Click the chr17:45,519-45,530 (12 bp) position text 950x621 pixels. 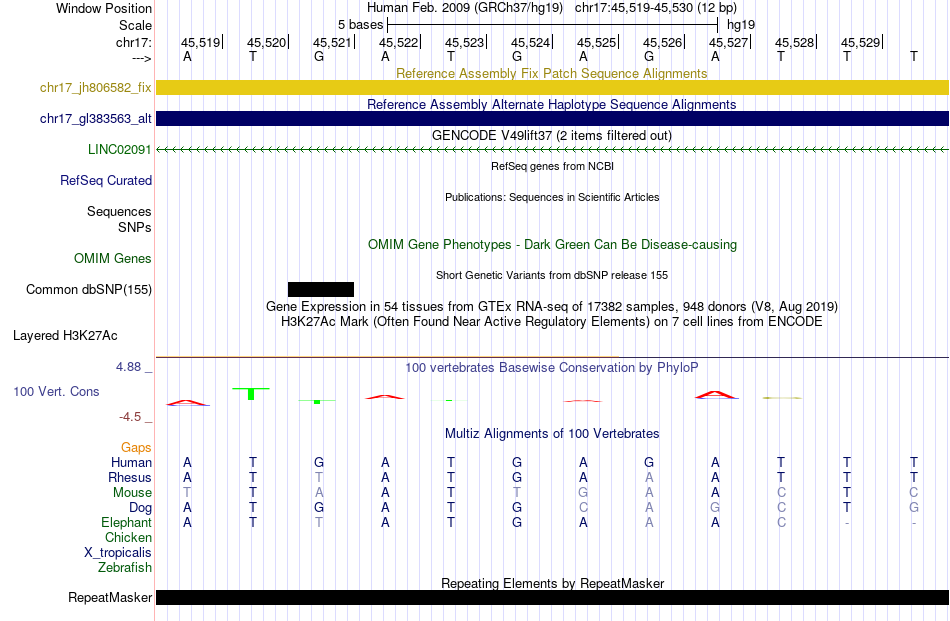point(656,8)
